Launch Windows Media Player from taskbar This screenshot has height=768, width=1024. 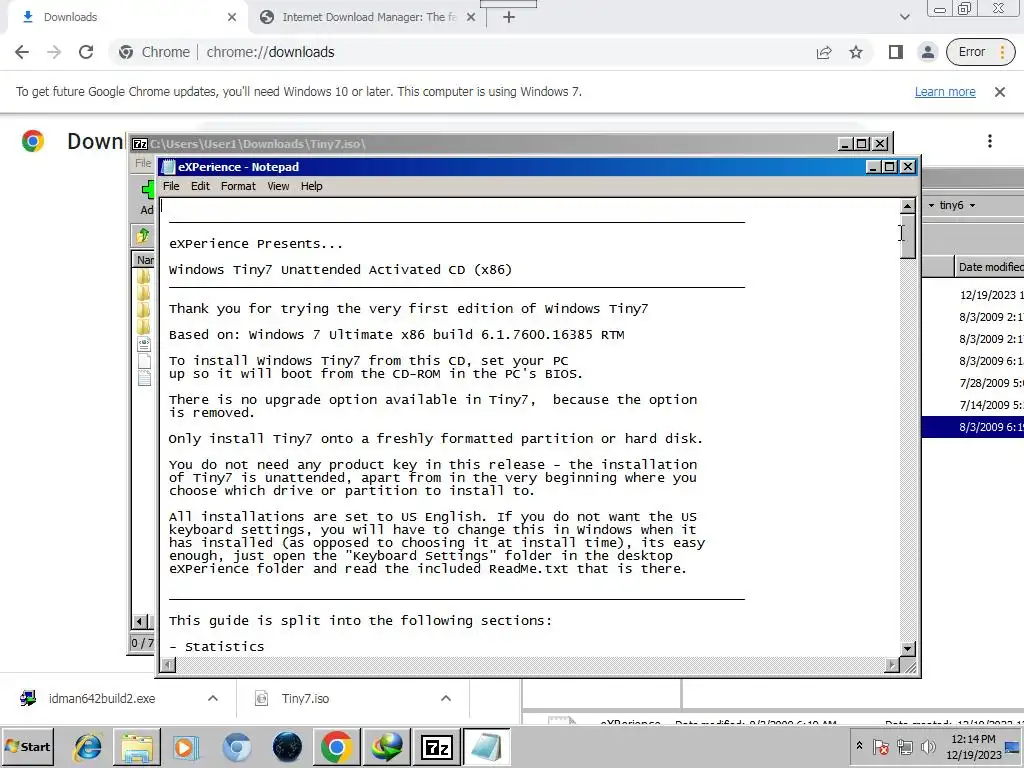pos(187,747)
